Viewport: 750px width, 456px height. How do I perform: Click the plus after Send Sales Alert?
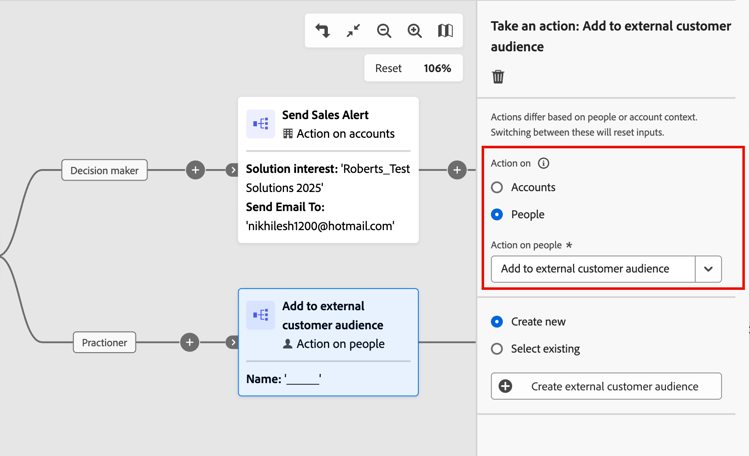click(x=457, y=170)
